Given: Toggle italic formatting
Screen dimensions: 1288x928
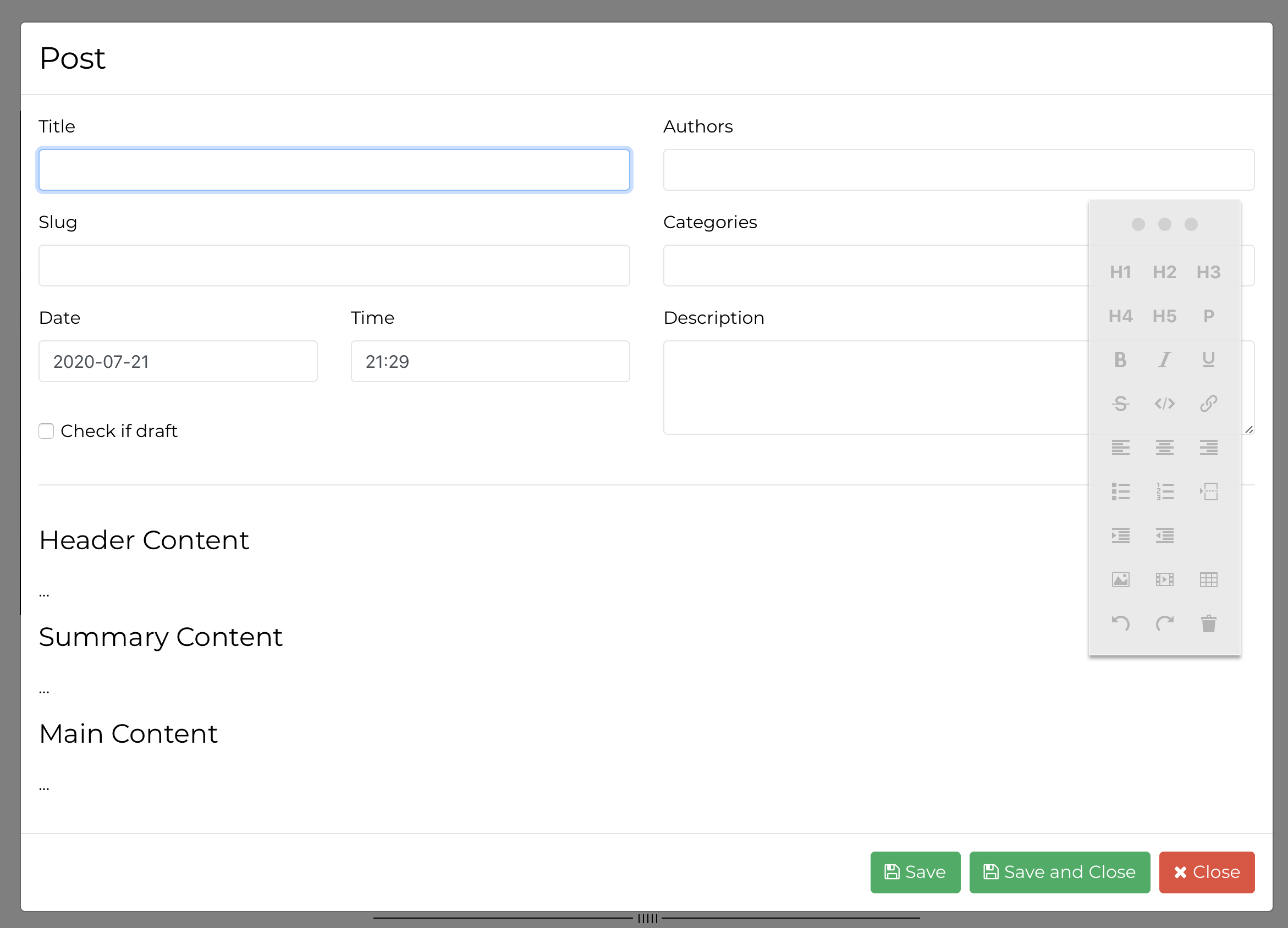Looking at the screenshot, I should pos(1164,360).
